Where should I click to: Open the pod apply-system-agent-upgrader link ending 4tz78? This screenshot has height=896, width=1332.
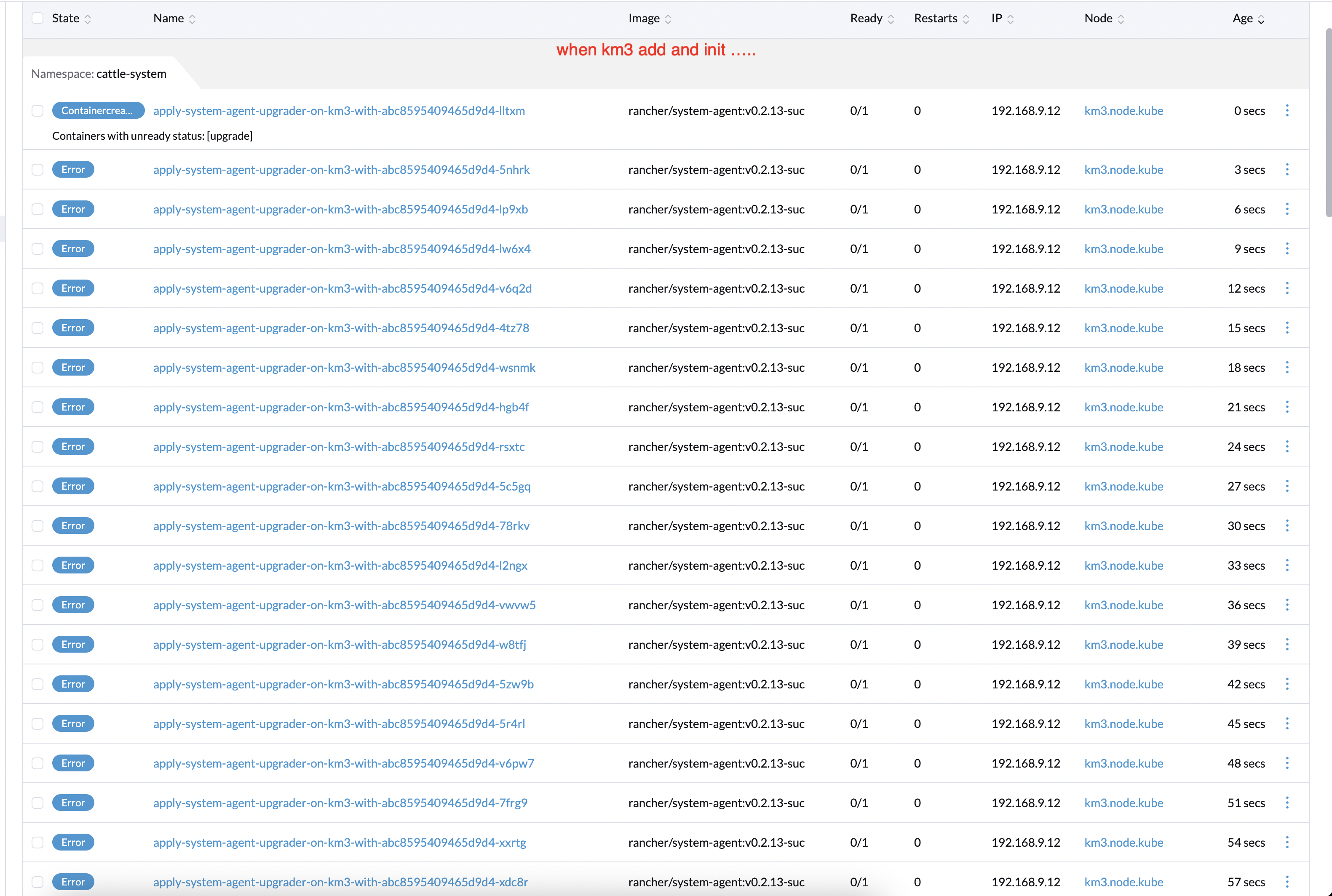coord(341,328)
